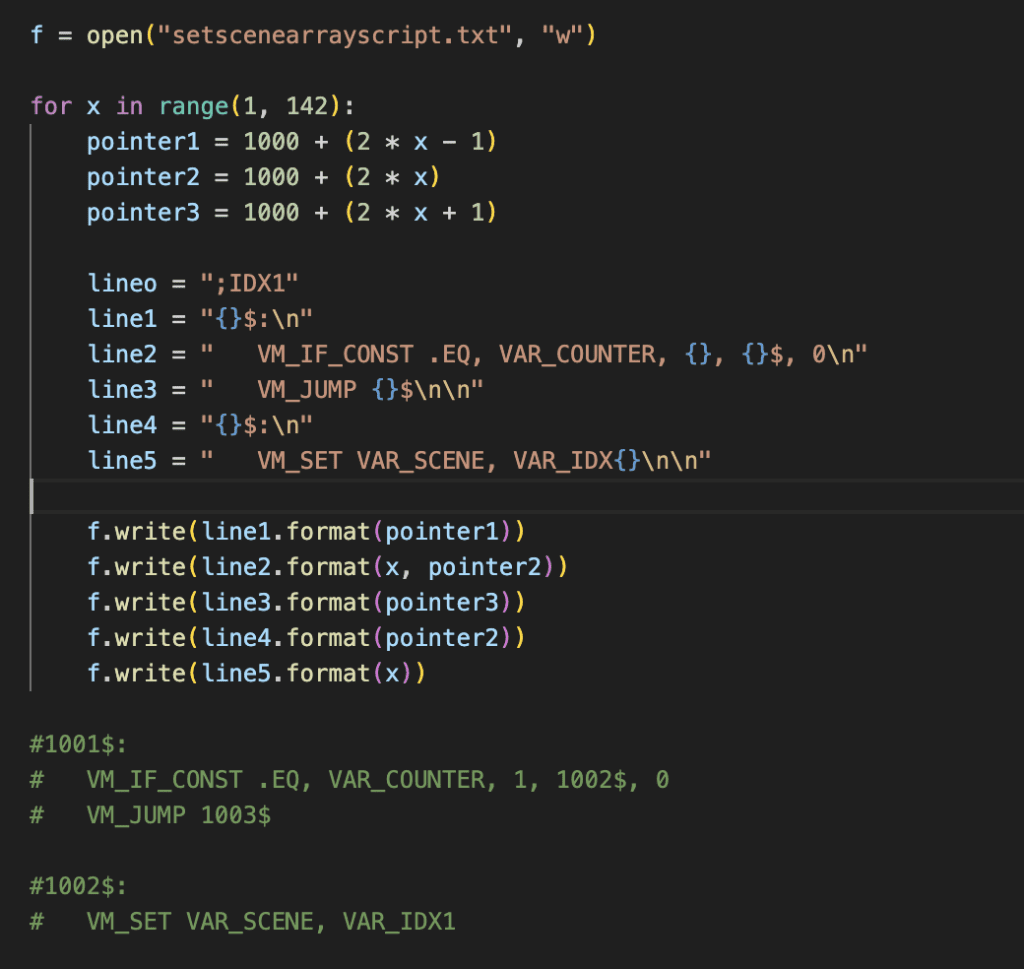Click "pointer3" in the line3.format call

coord(442,602)
